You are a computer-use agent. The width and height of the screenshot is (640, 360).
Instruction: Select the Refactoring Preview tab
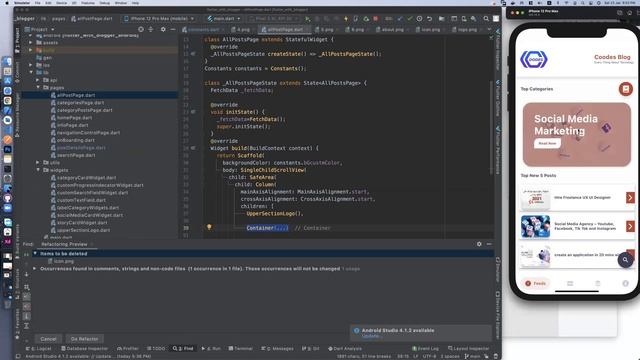[64, 244]
